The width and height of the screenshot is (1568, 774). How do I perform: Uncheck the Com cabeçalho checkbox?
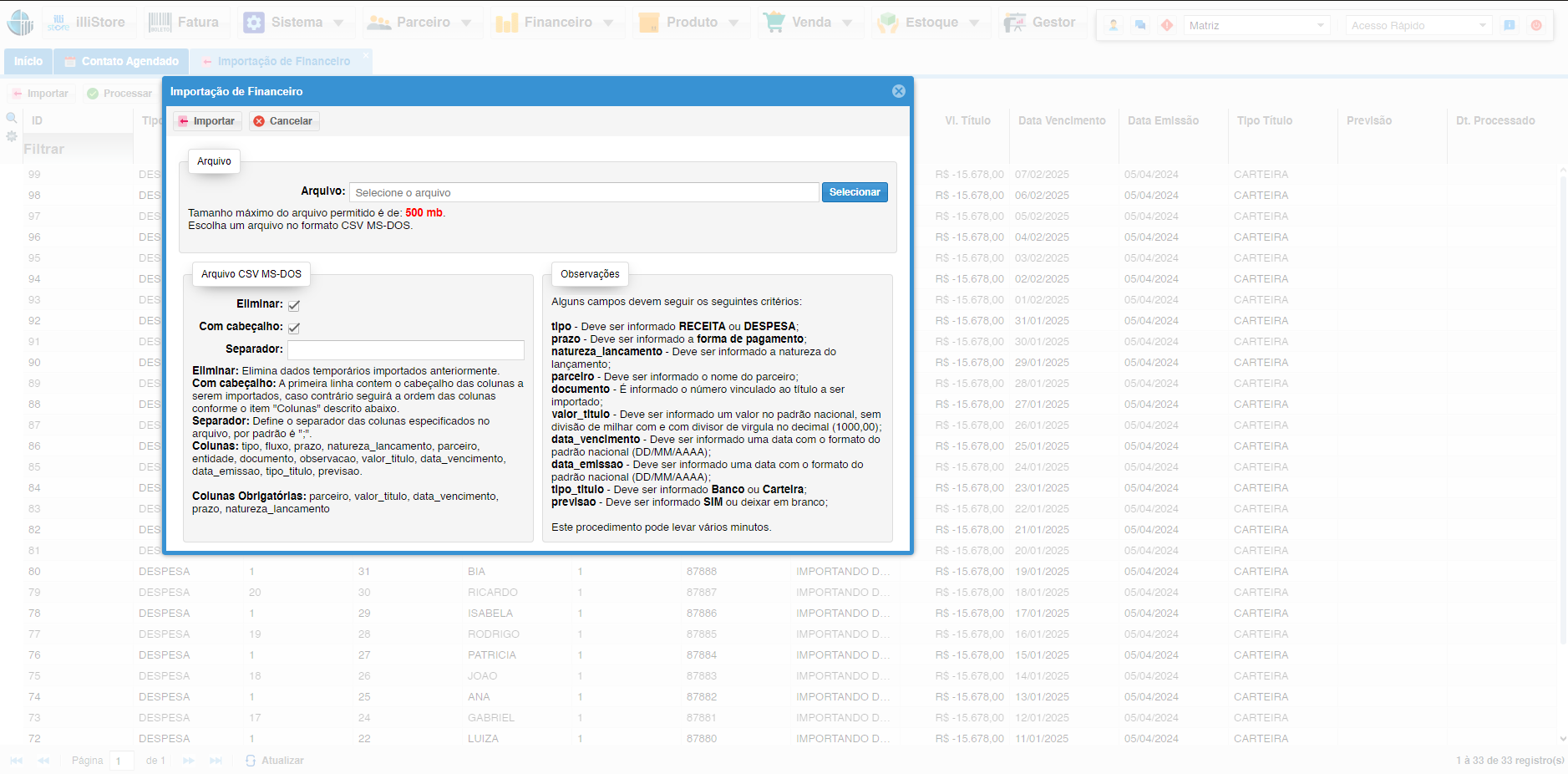294,328
